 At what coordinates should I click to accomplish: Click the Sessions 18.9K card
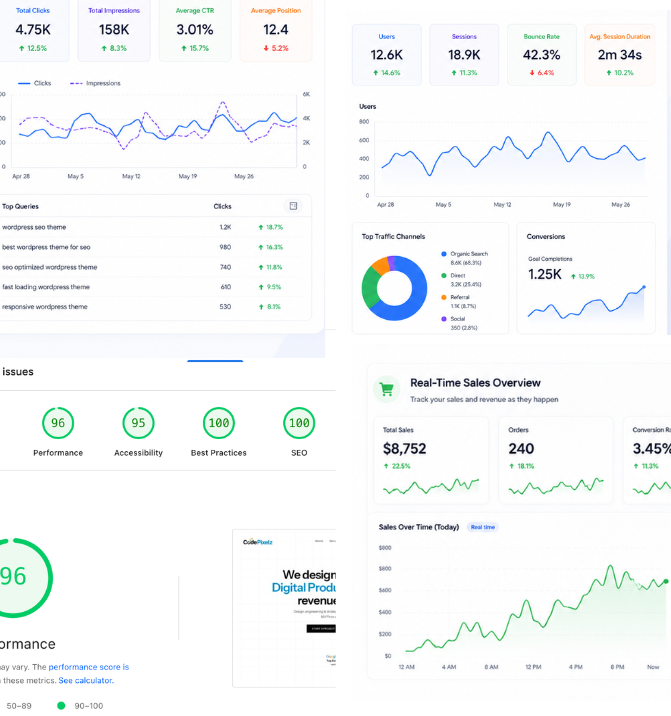coord(464,55)
